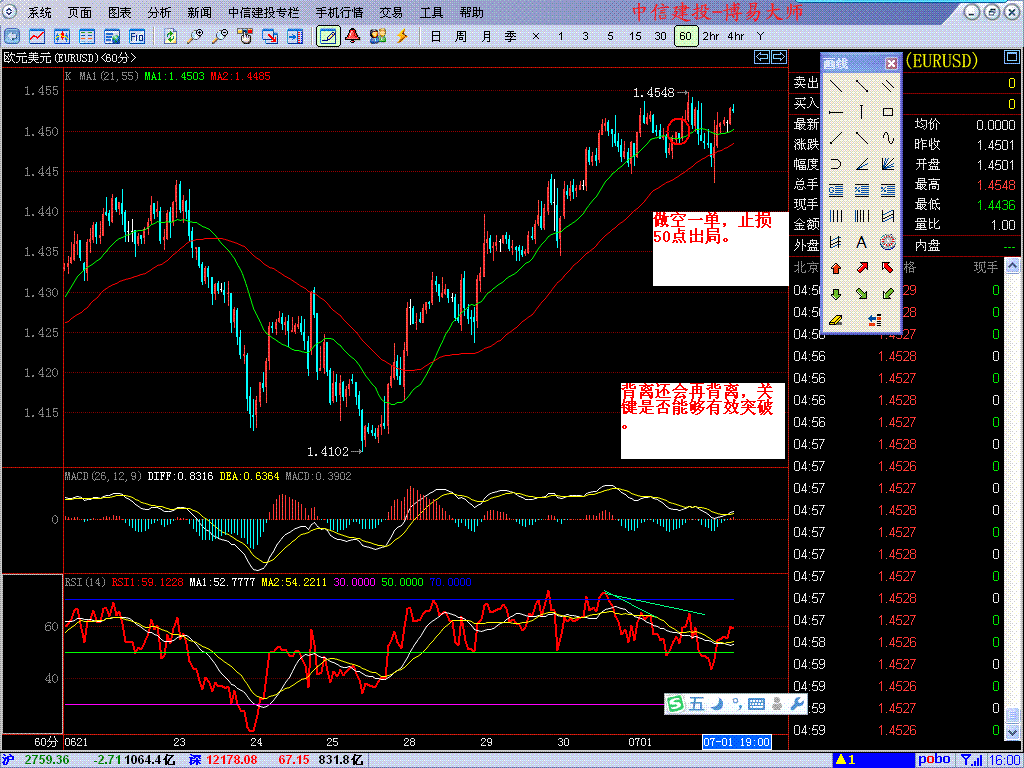Switch to the quarterly 季 period
The image size is (1024, 768).
(x=511, y=37)
